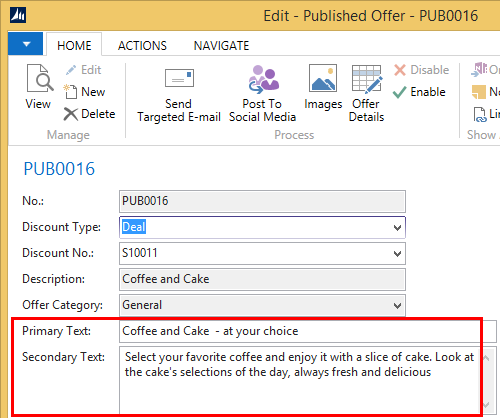This screenshot has width=500, height=418.
Task: Click the Links document icon
Action: (480, 114)
